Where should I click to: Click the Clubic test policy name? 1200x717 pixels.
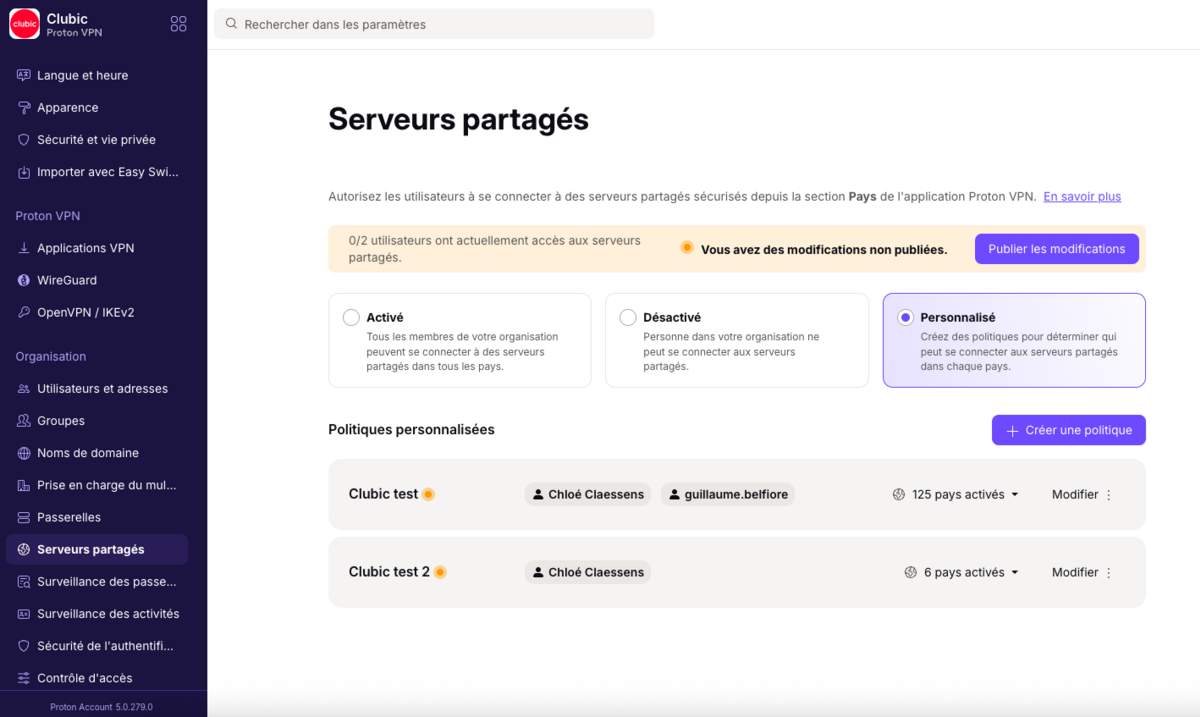[383, 494]
